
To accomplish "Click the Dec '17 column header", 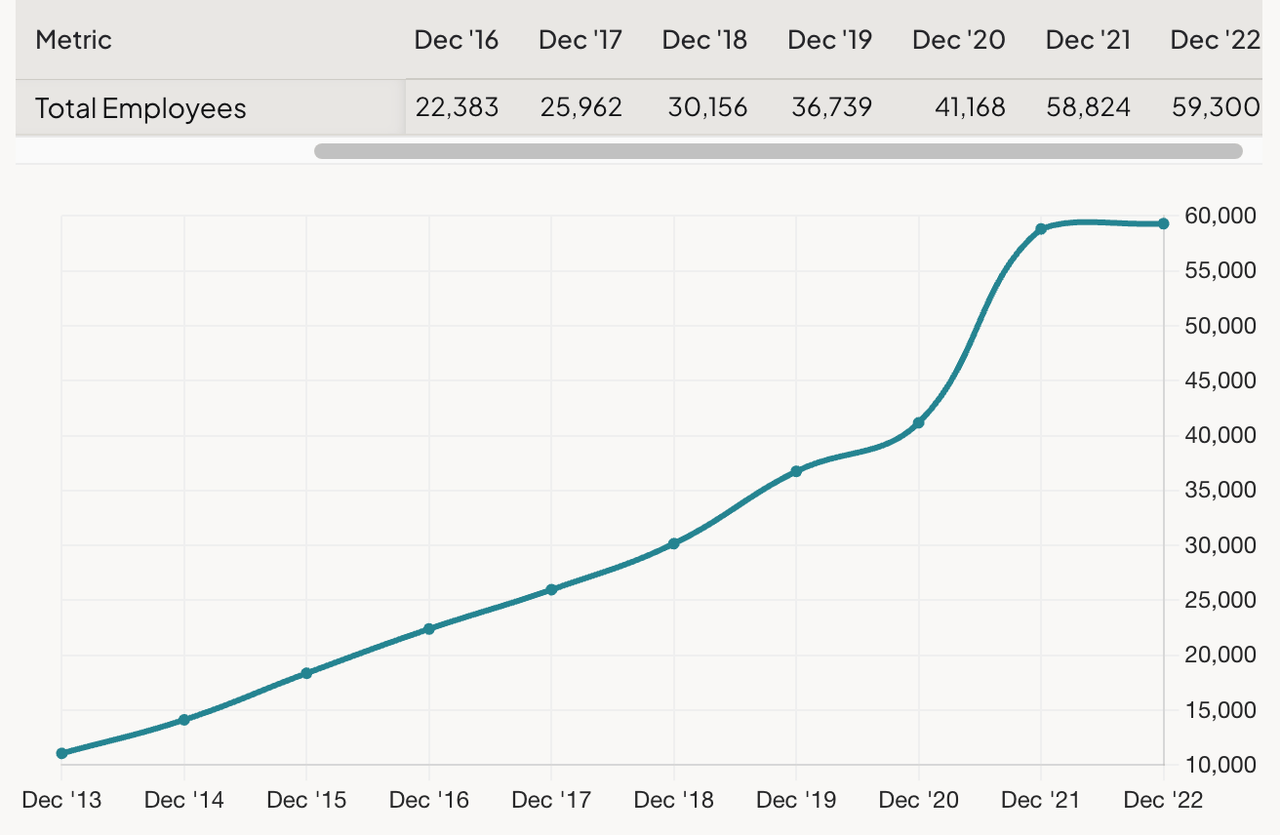I will coord(581,40).
